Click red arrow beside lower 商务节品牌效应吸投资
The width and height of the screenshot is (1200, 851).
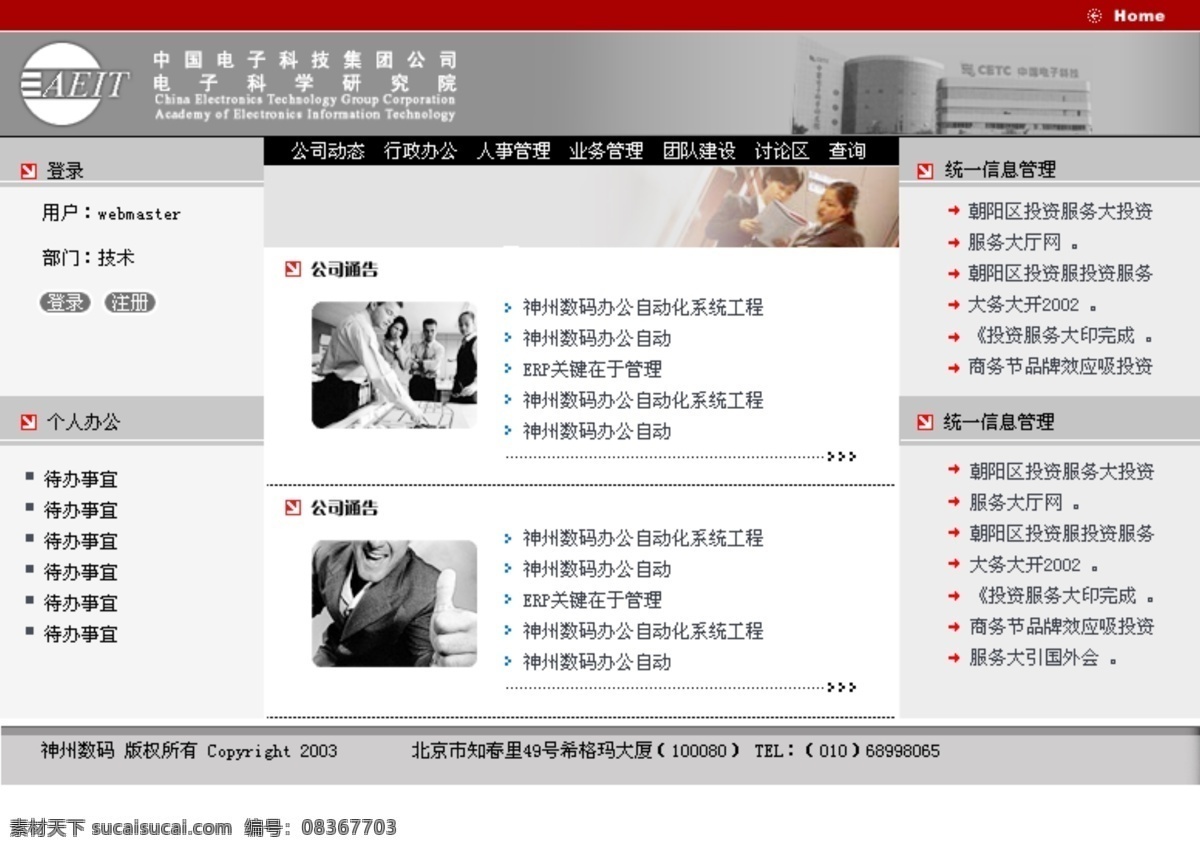[x=954, y=626]
